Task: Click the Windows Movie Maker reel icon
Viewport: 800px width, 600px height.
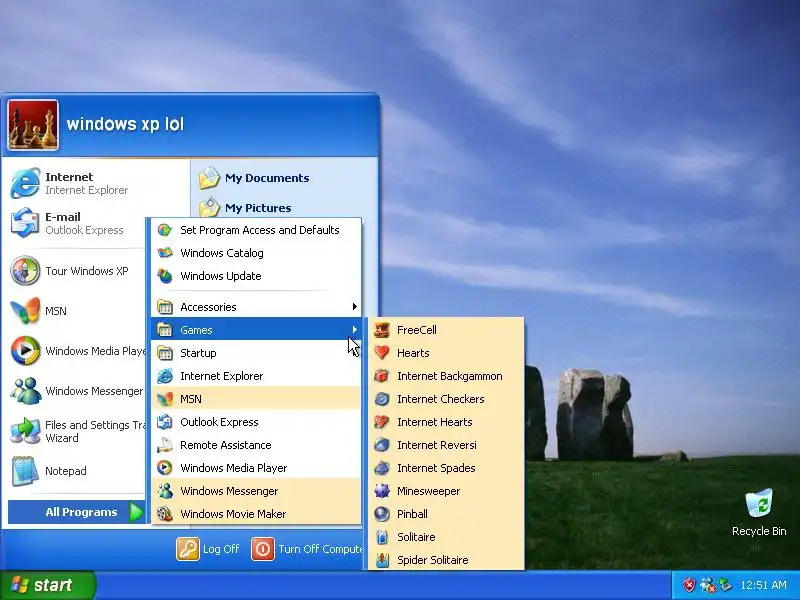Action: click(165, 514)
